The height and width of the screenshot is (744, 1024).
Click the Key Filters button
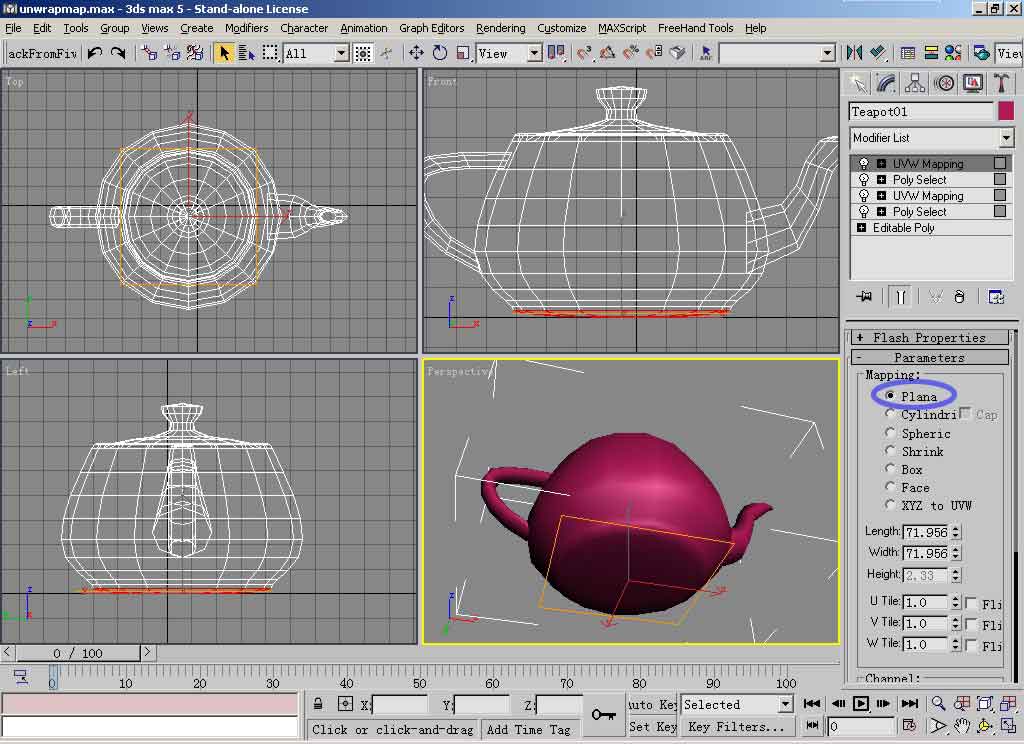(x=735, y=727)
